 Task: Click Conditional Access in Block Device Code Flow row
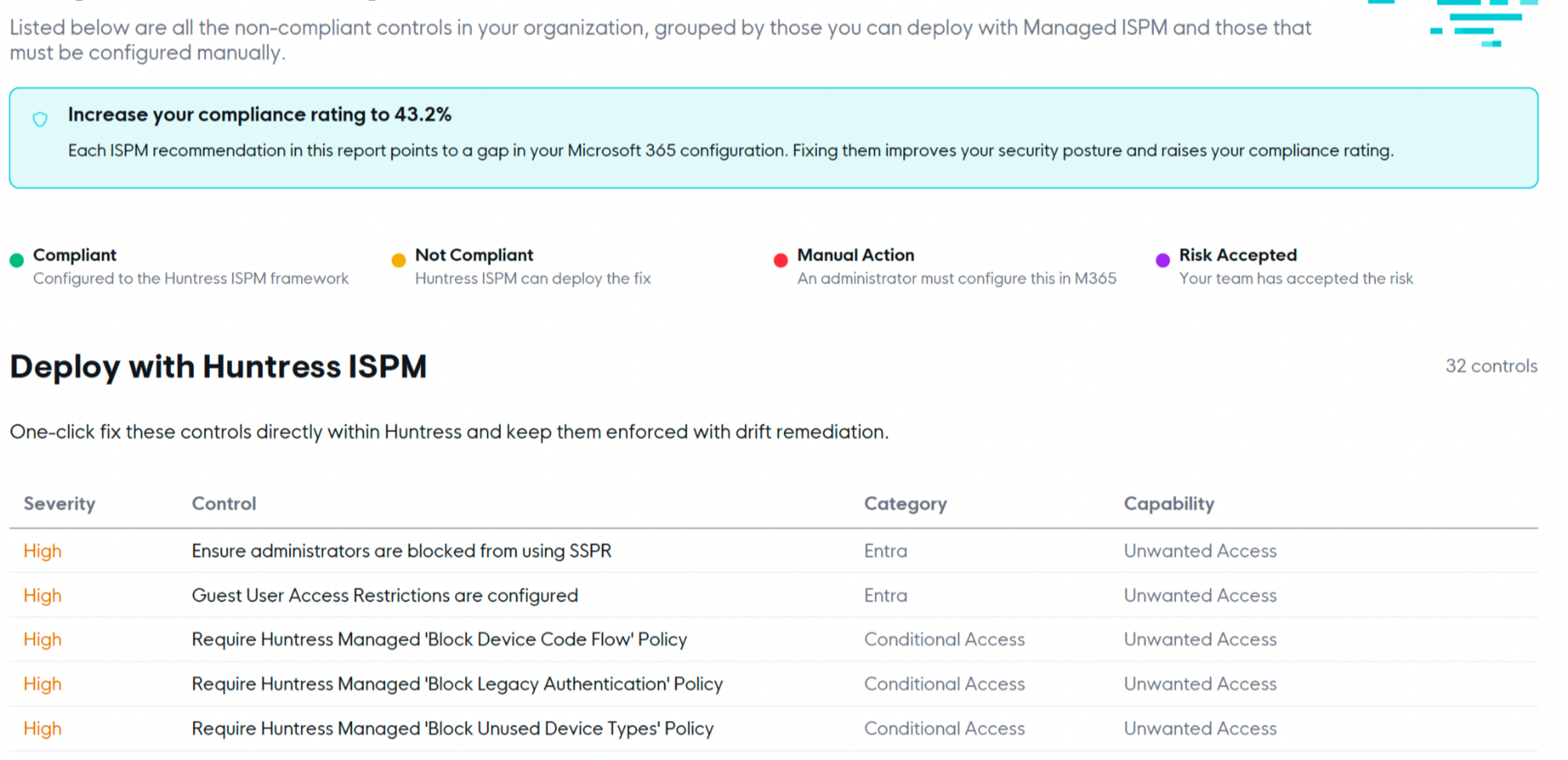click(944, 639)
